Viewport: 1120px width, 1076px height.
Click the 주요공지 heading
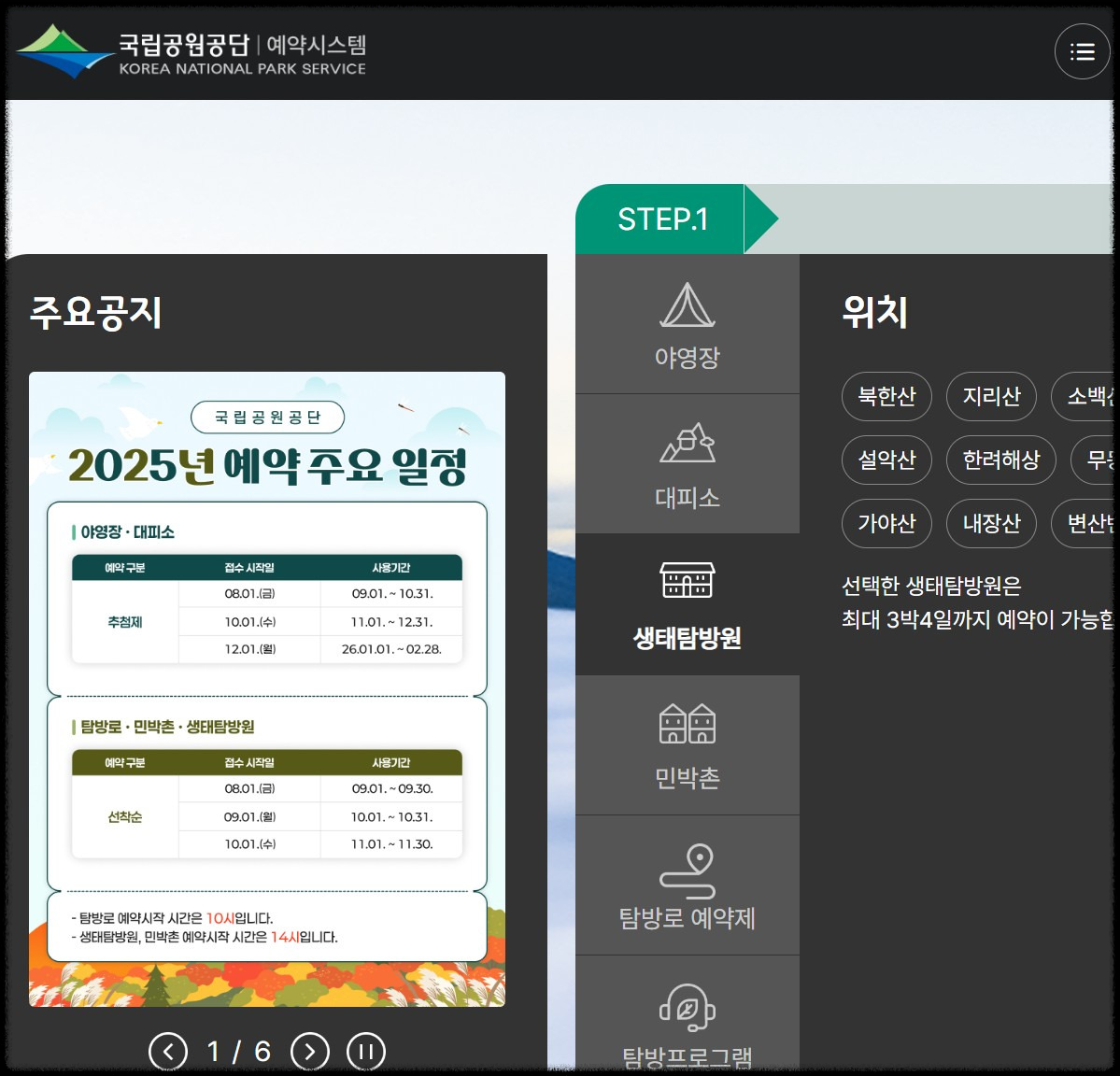point(95,313)
